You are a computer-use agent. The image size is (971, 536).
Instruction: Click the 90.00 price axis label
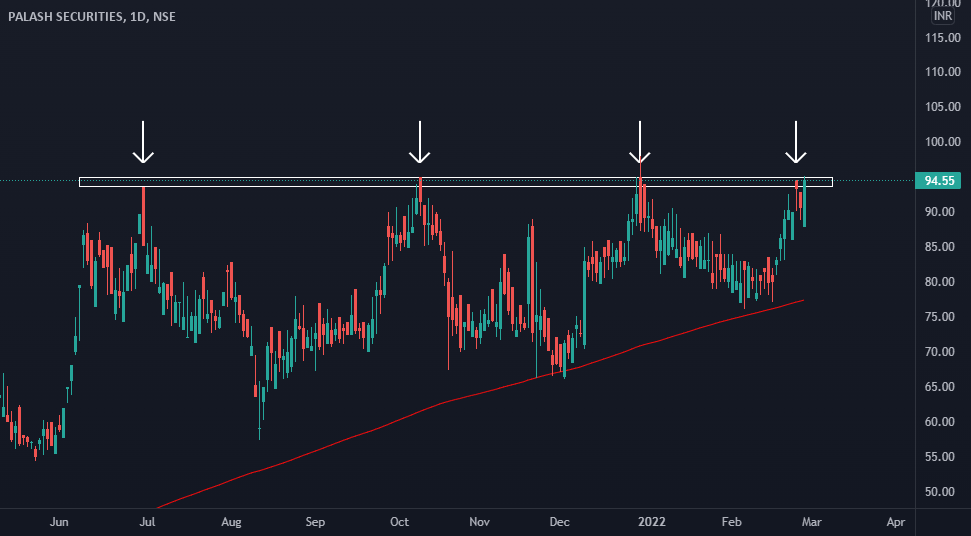click(940, 212)
